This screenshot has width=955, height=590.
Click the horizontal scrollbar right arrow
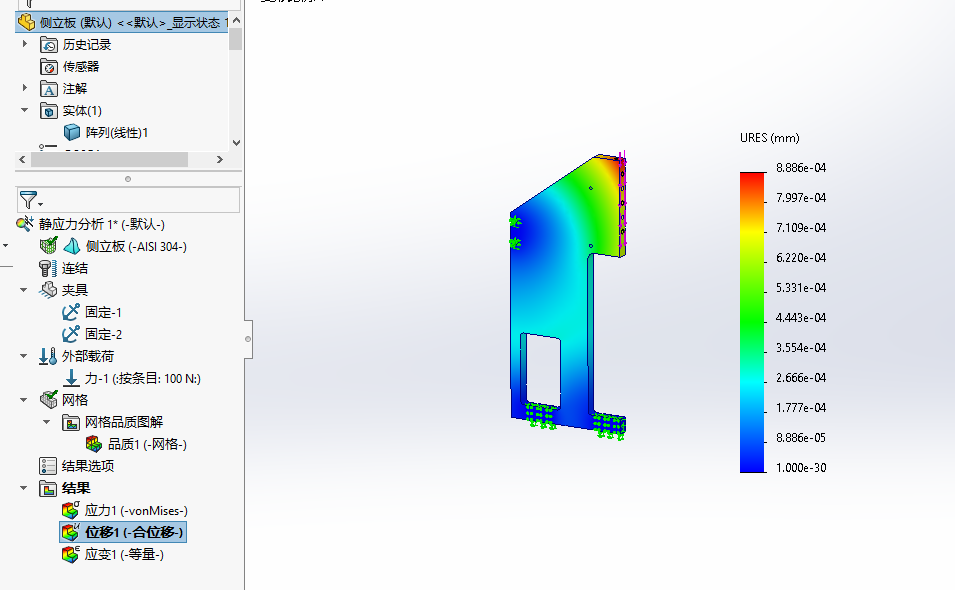[x=220, y=160]
